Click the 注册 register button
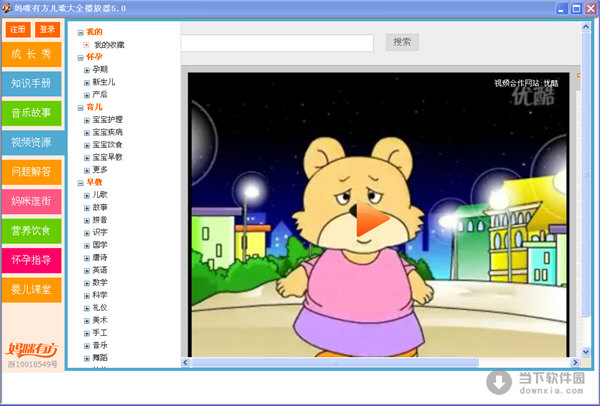600x406 pixels. [x=18, y=29]
